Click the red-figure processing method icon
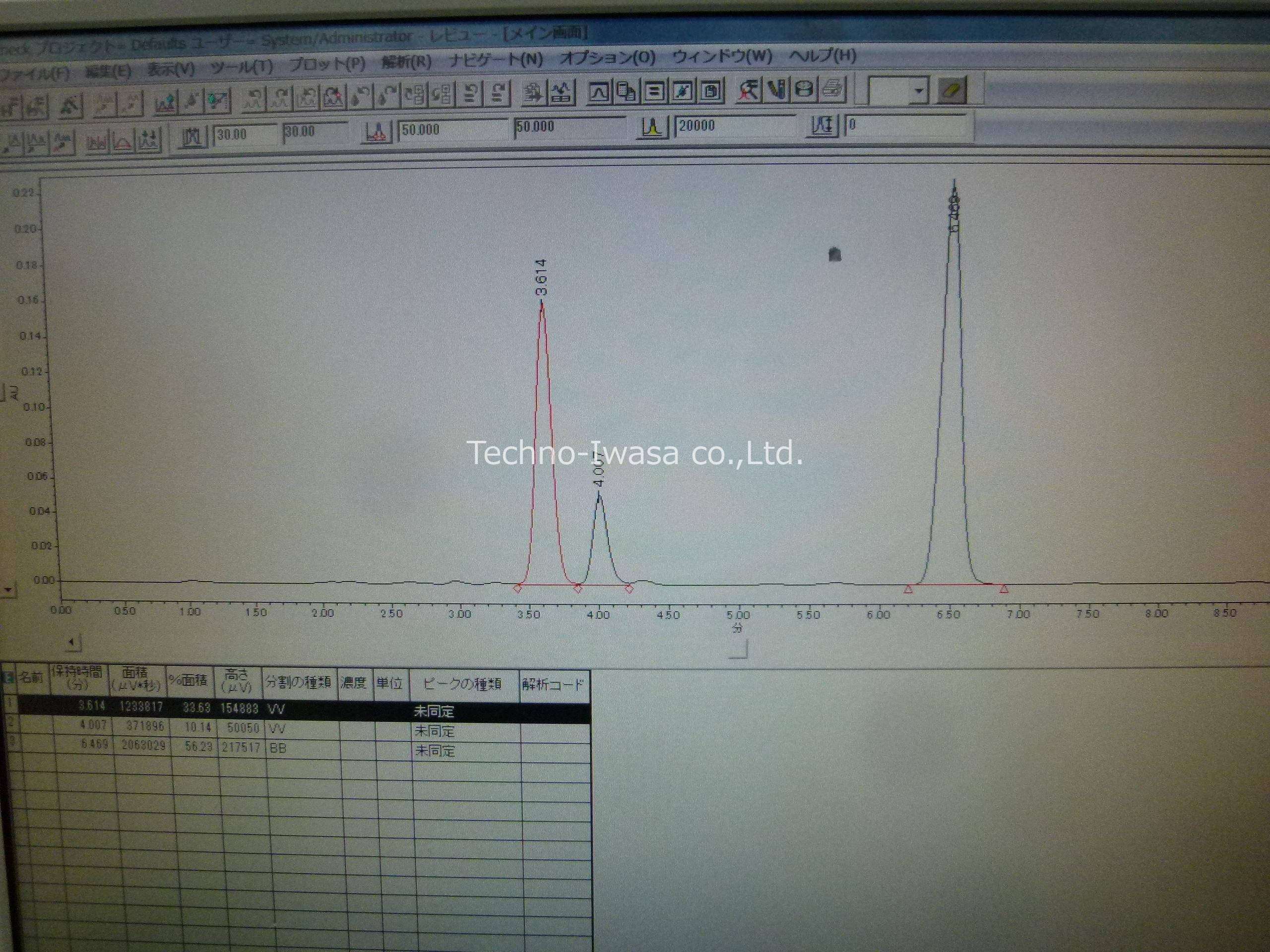This screenshot has height=952, width=1270. (748, 90)
